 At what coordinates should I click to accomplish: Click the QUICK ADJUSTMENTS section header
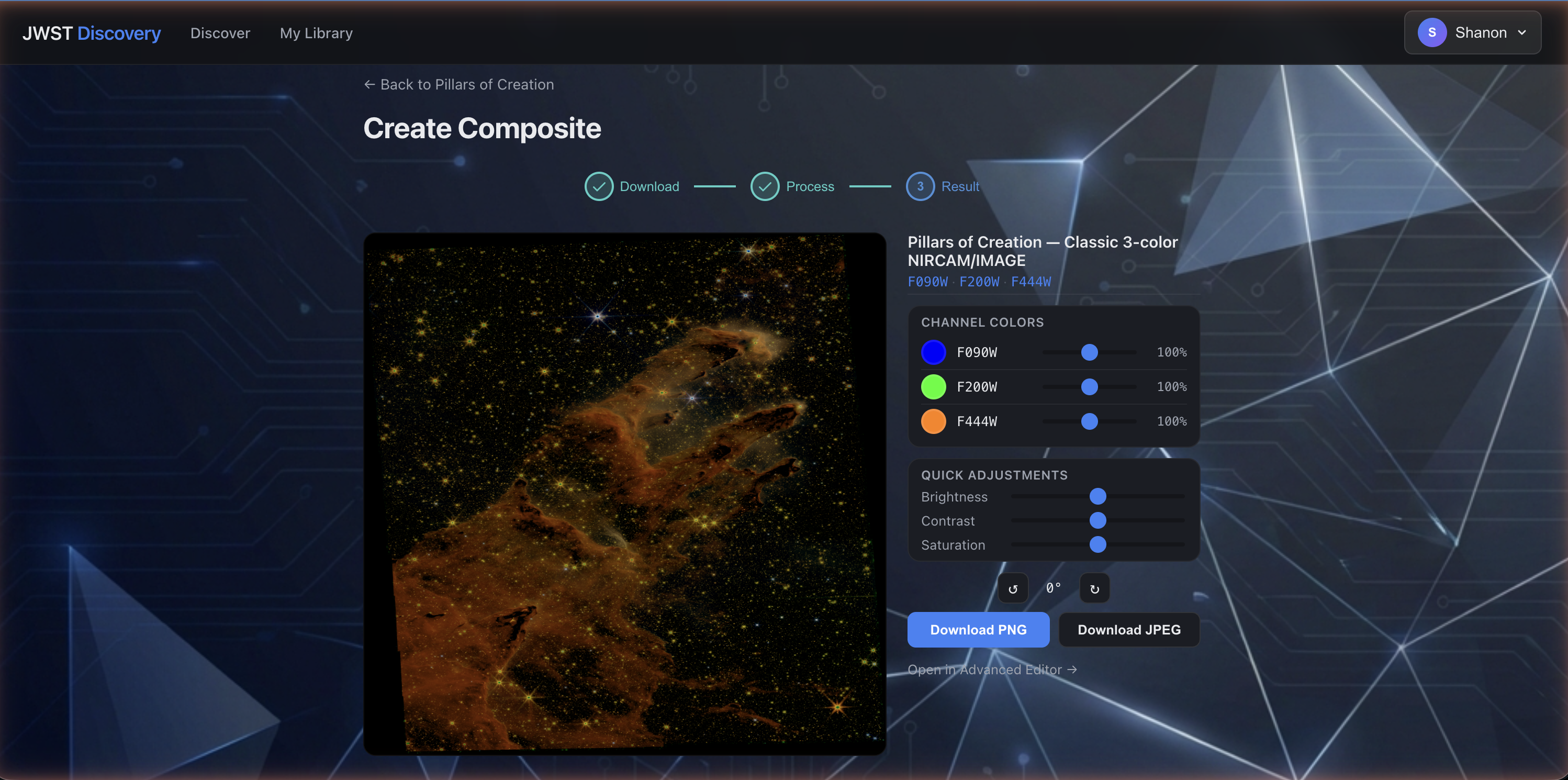coord(994,475)
